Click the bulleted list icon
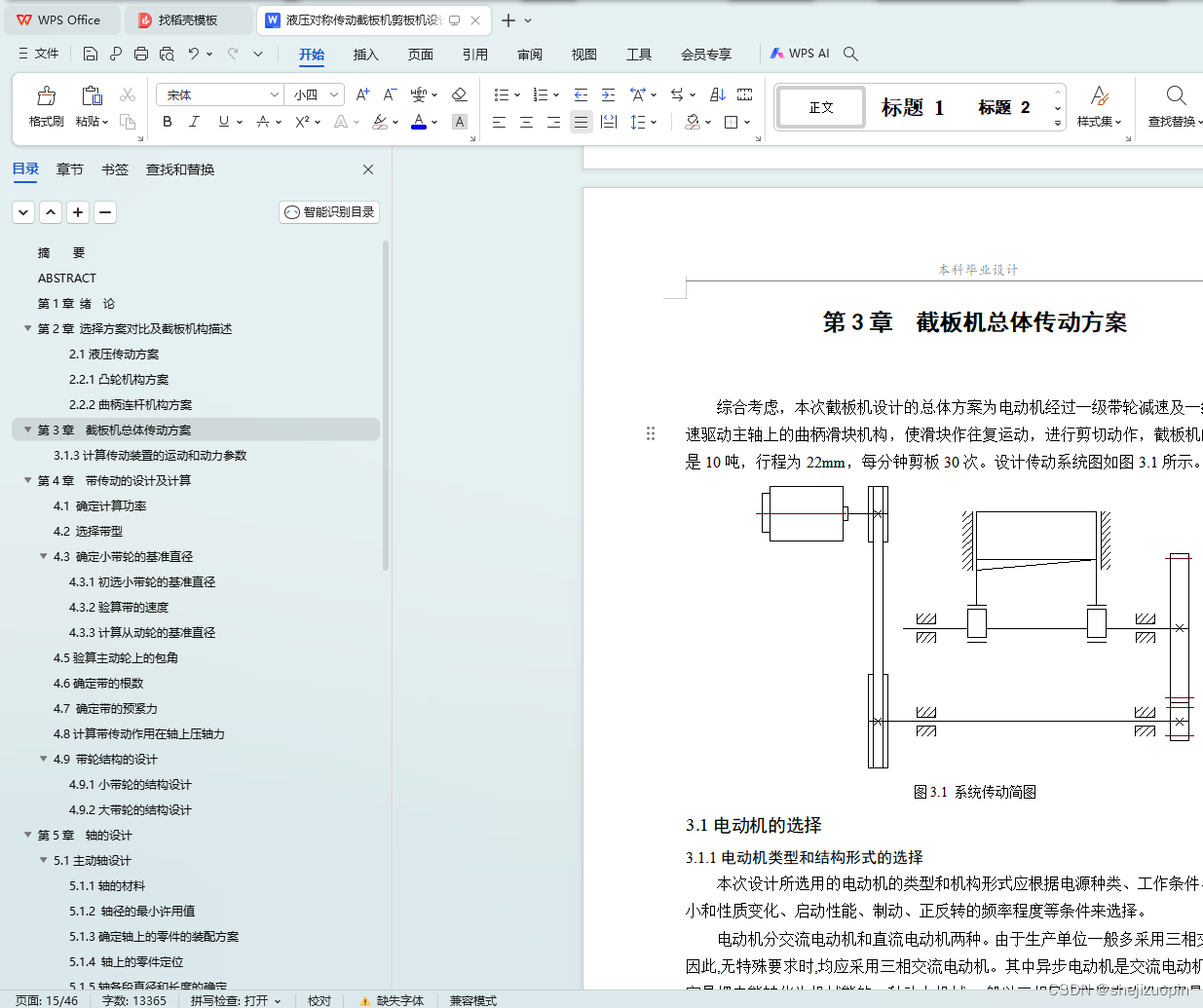Screen dimensions: 1203x1008 pos(501,94)
